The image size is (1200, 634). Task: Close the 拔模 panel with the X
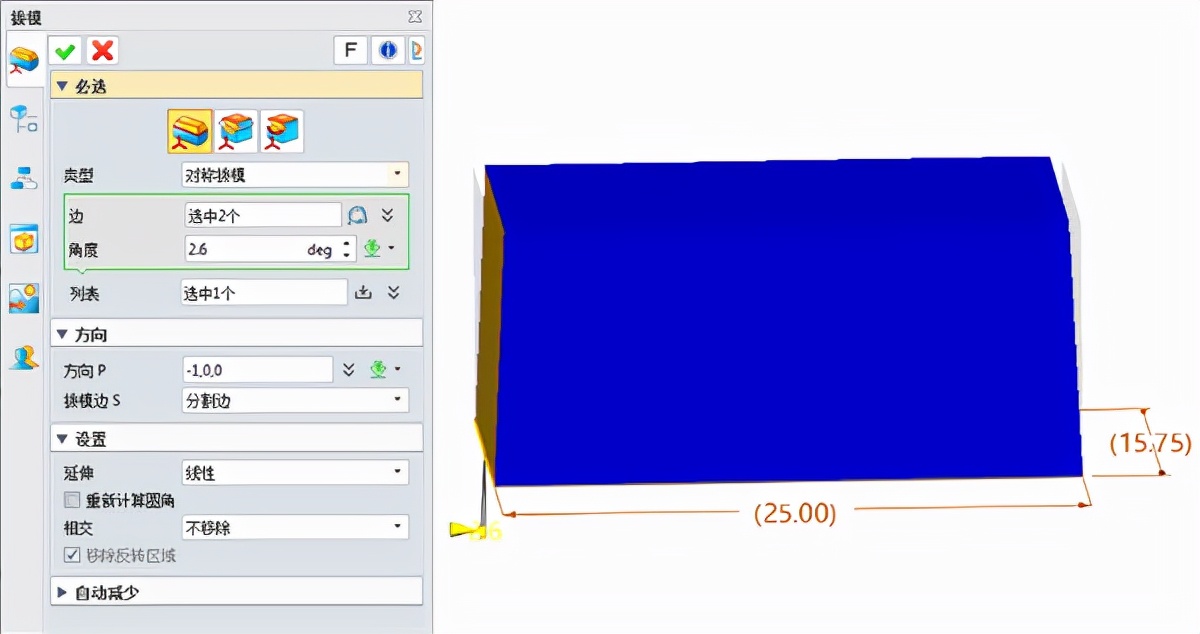[415, 15]
